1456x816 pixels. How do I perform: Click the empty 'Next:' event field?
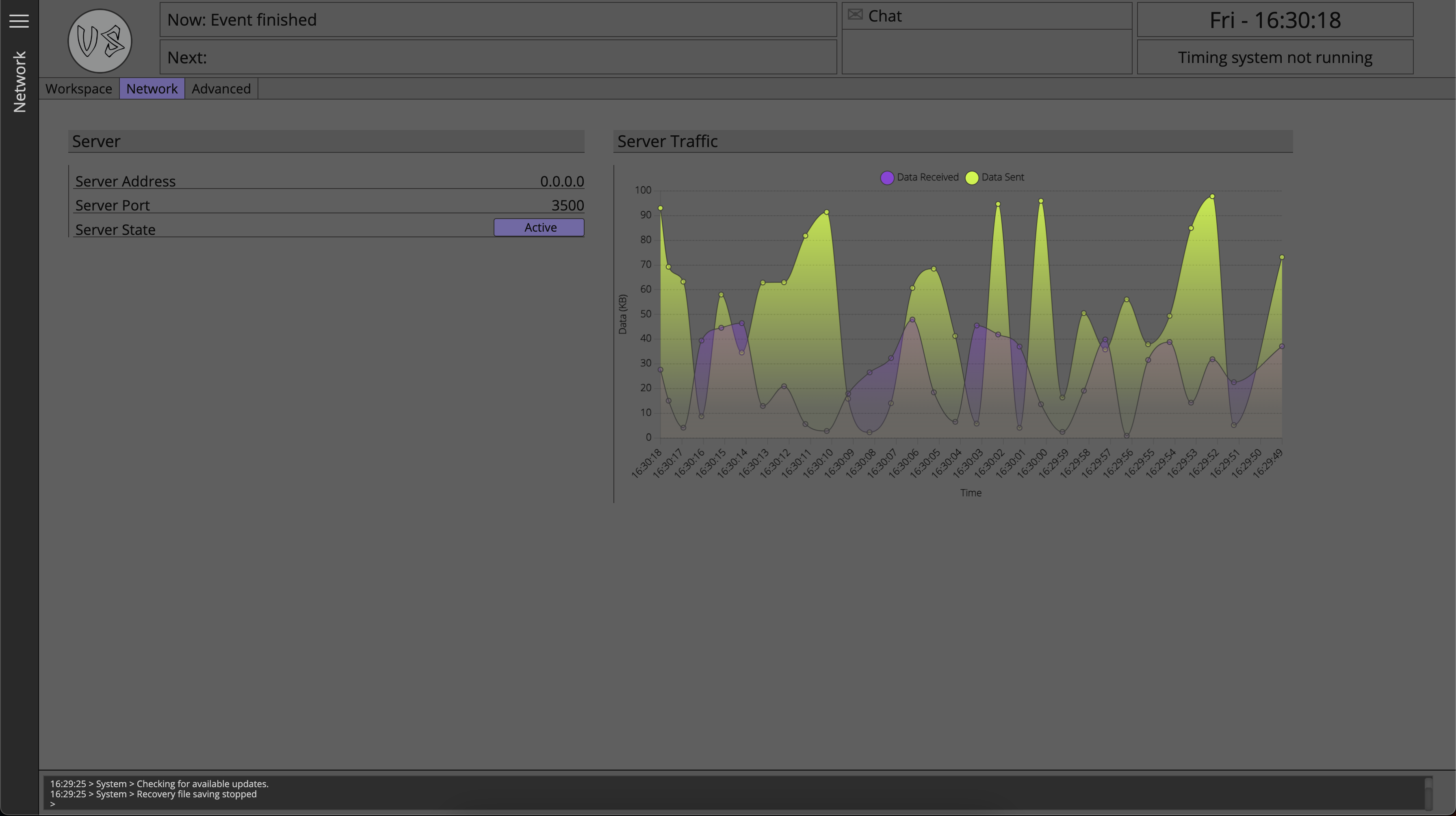coord(497,56)
